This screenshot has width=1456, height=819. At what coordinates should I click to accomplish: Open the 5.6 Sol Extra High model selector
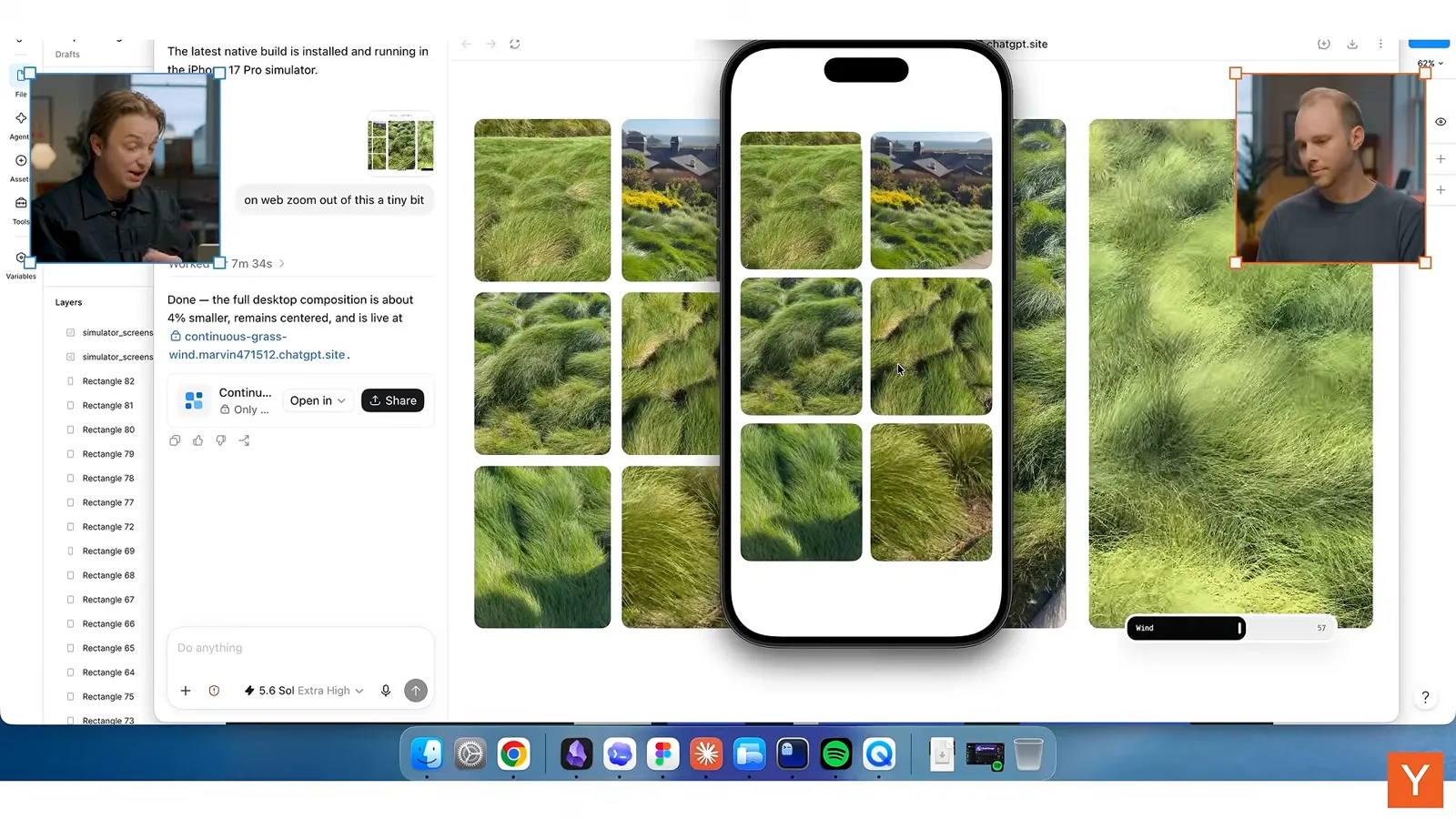(304, 691)
